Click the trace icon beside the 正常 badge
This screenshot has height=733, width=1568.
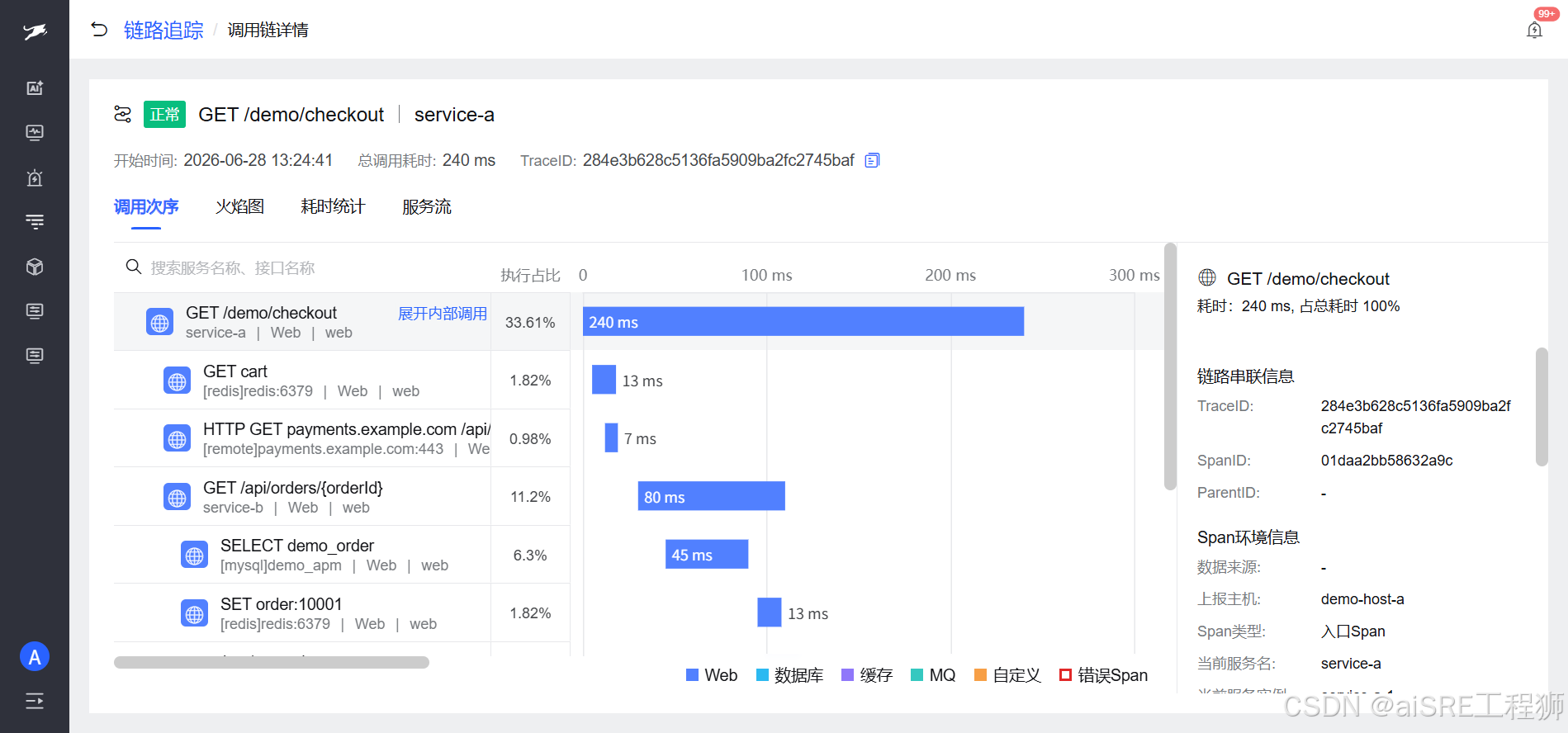point(123,114)
